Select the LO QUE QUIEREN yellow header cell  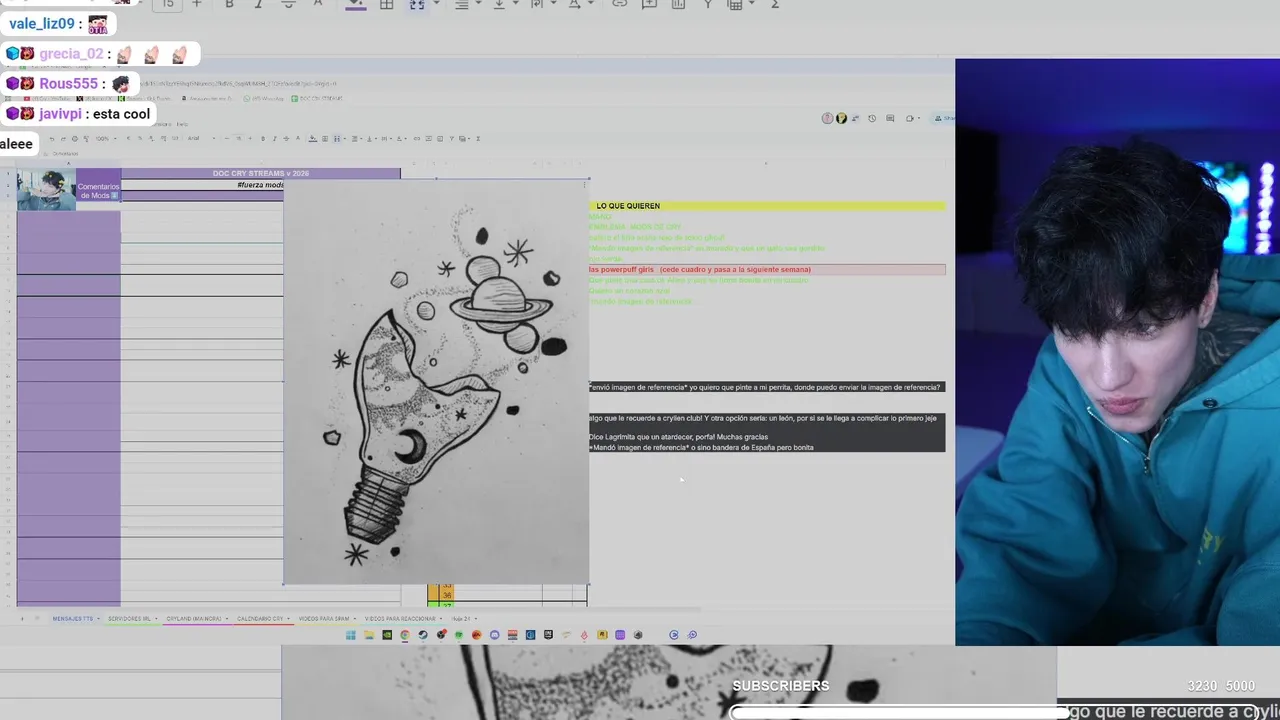click(x=766, y=206)
